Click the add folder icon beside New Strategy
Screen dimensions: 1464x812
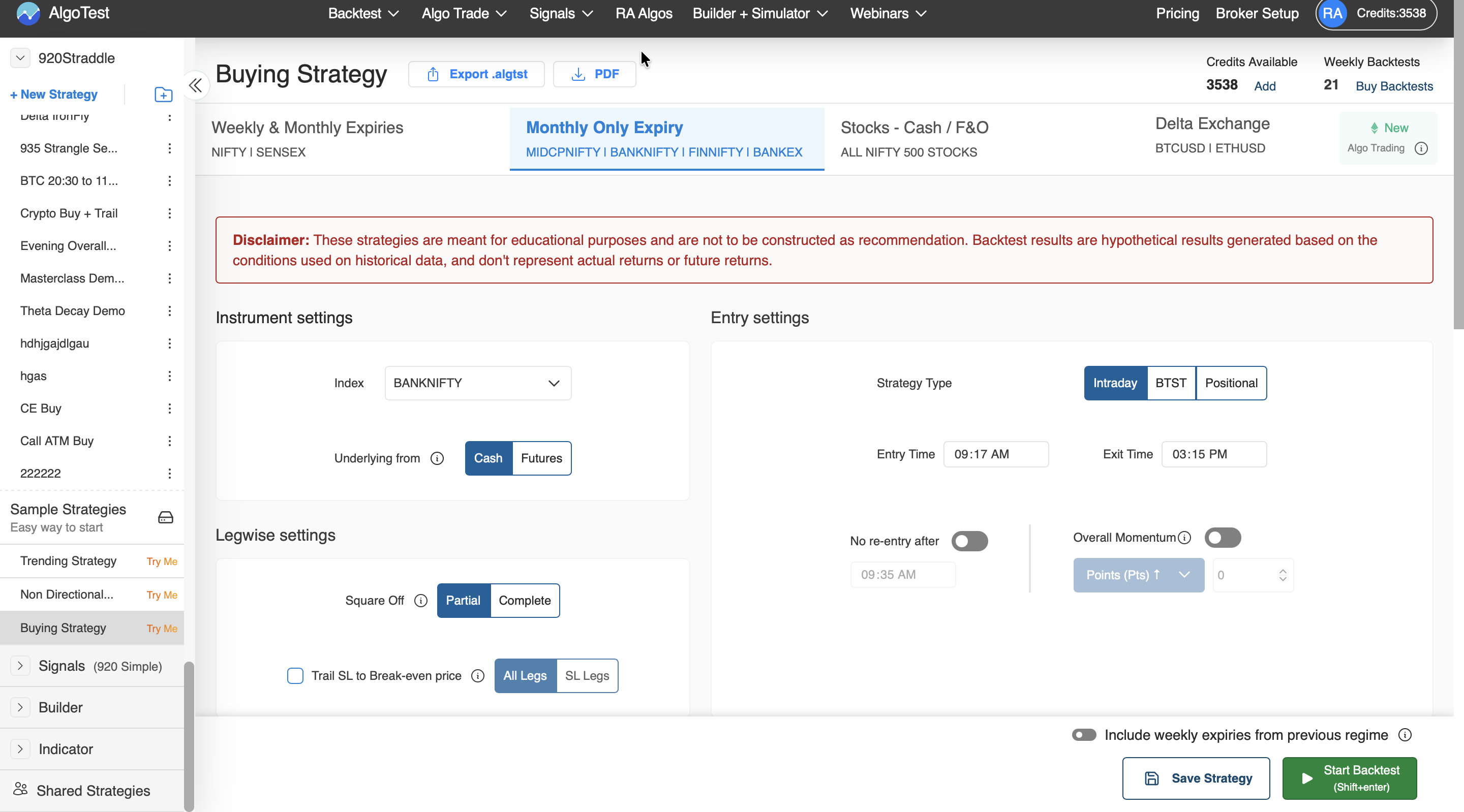coord(163,95)
